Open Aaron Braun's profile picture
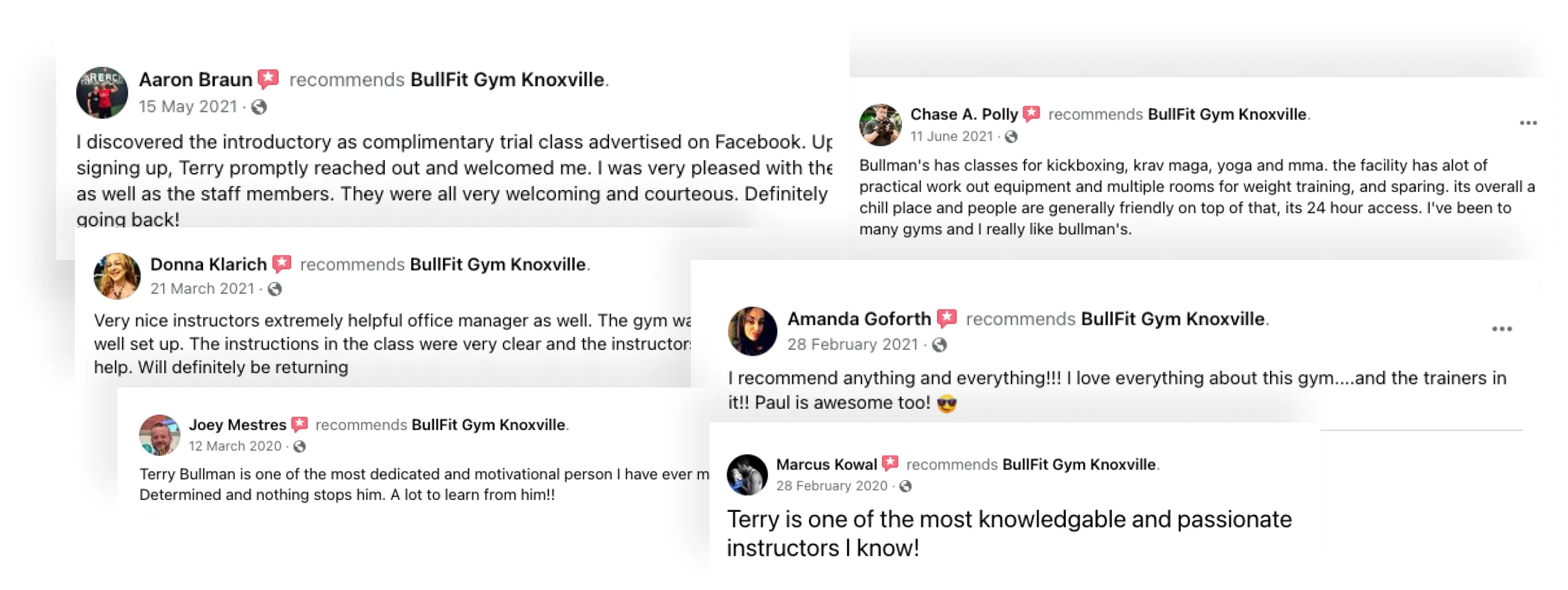This screenshot has width=1568, height=590. tap(102, 92)
